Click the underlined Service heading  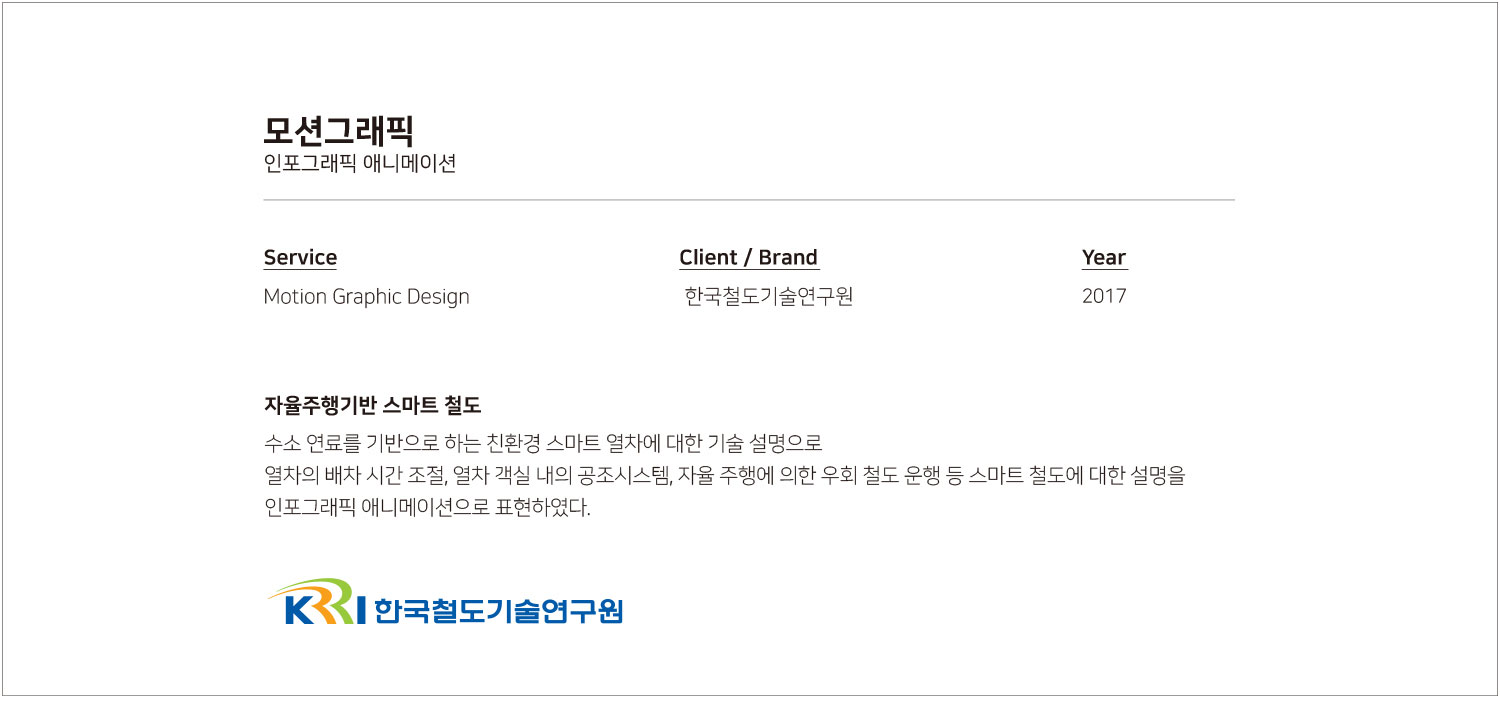tap(300, 258)
